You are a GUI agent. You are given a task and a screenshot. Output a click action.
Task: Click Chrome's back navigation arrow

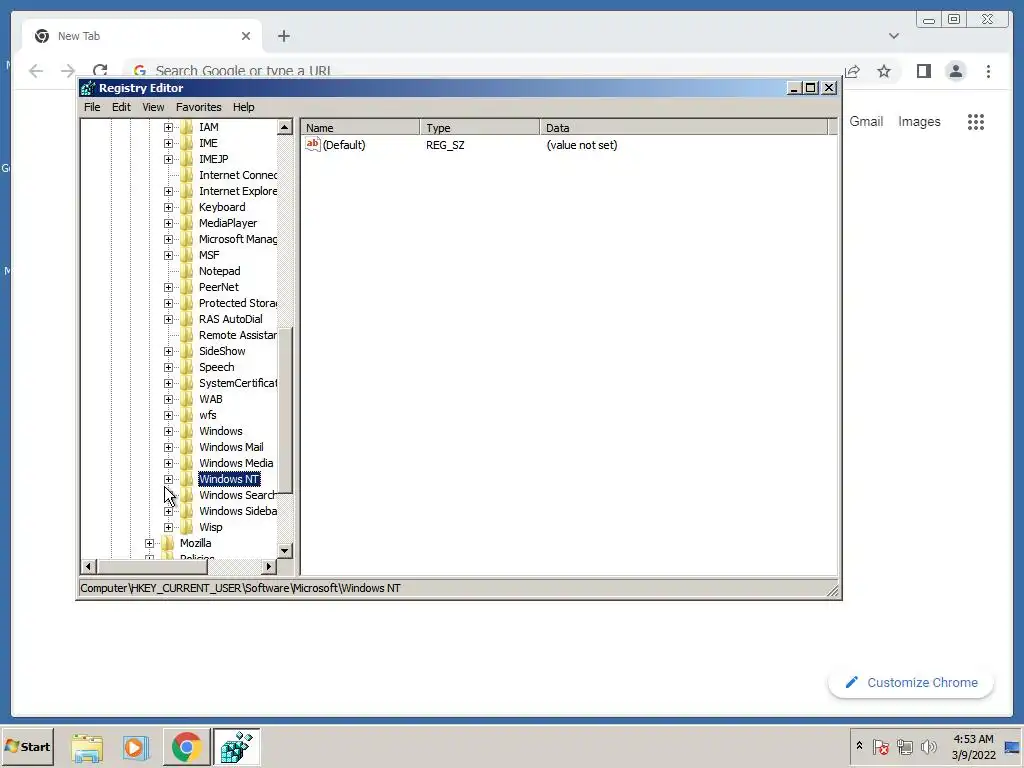[36, 71]
